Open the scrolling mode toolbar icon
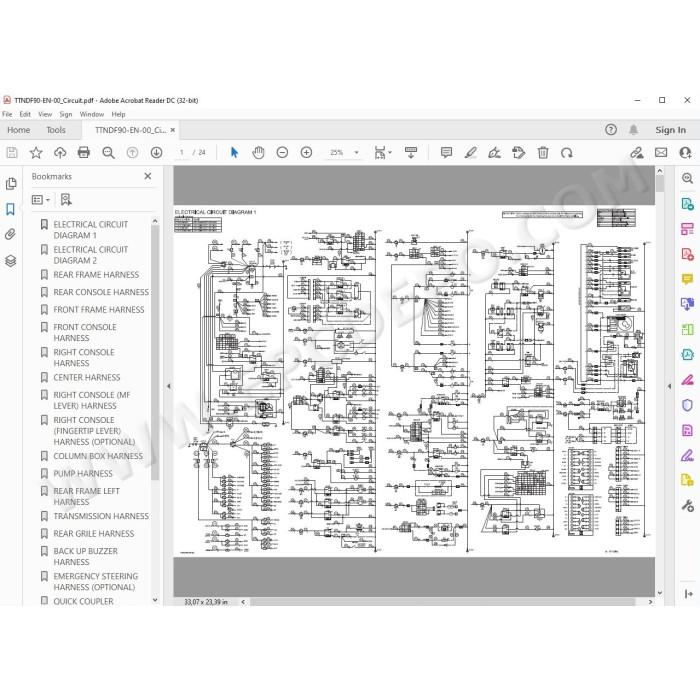Screen dimensions: 700x700 click(x=411, y=153)
